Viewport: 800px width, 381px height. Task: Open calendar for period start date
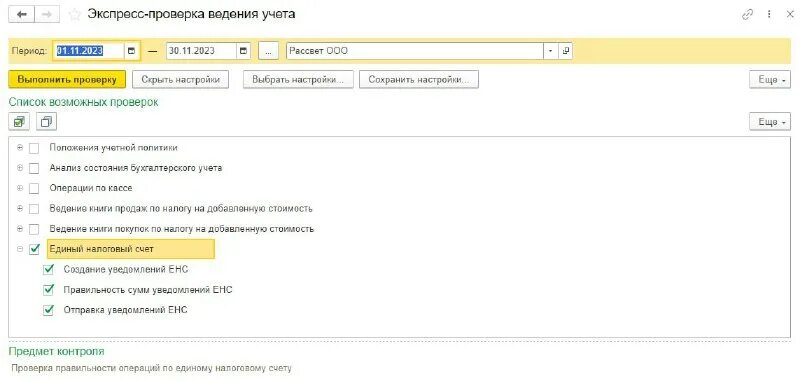[x=132, y=51]
